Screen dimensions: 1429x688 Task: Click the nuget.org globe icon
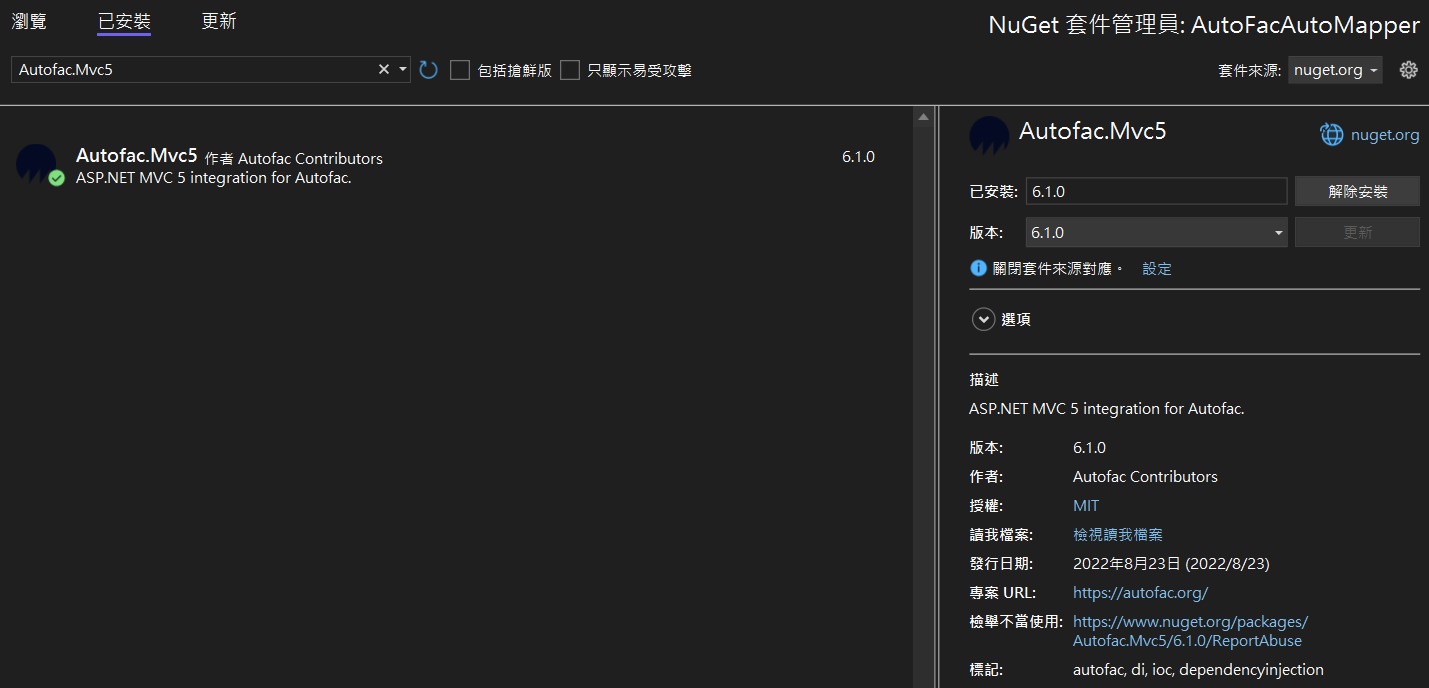click(x=1332, y=135)
